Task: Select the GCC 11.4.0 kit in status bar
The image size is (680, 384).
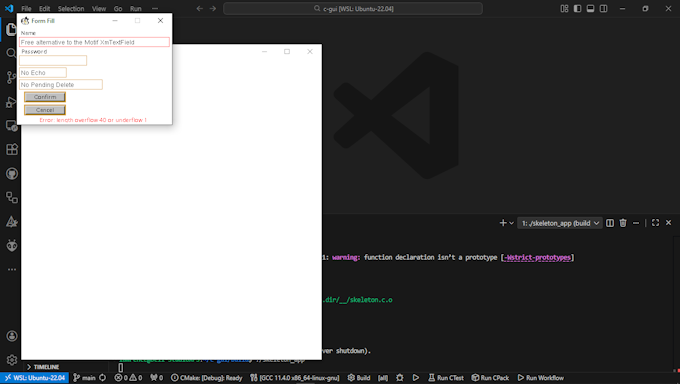Action: click(295, 378)
